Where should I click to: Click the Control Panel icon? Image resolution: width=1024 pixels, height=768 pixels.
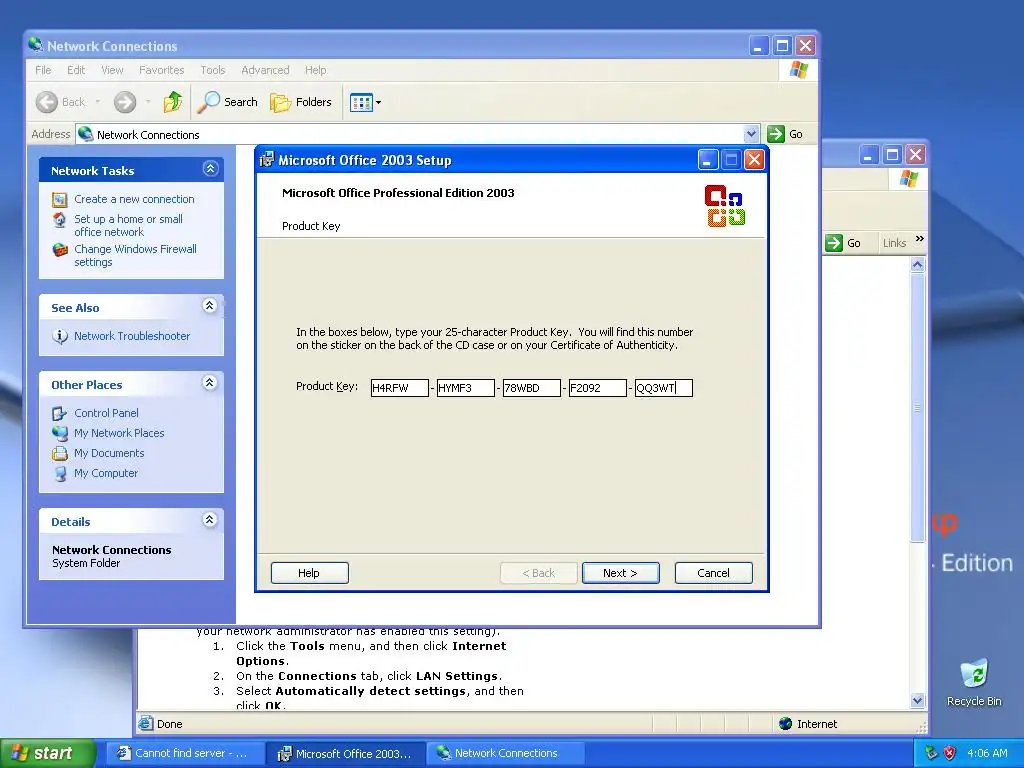point(59,413)
